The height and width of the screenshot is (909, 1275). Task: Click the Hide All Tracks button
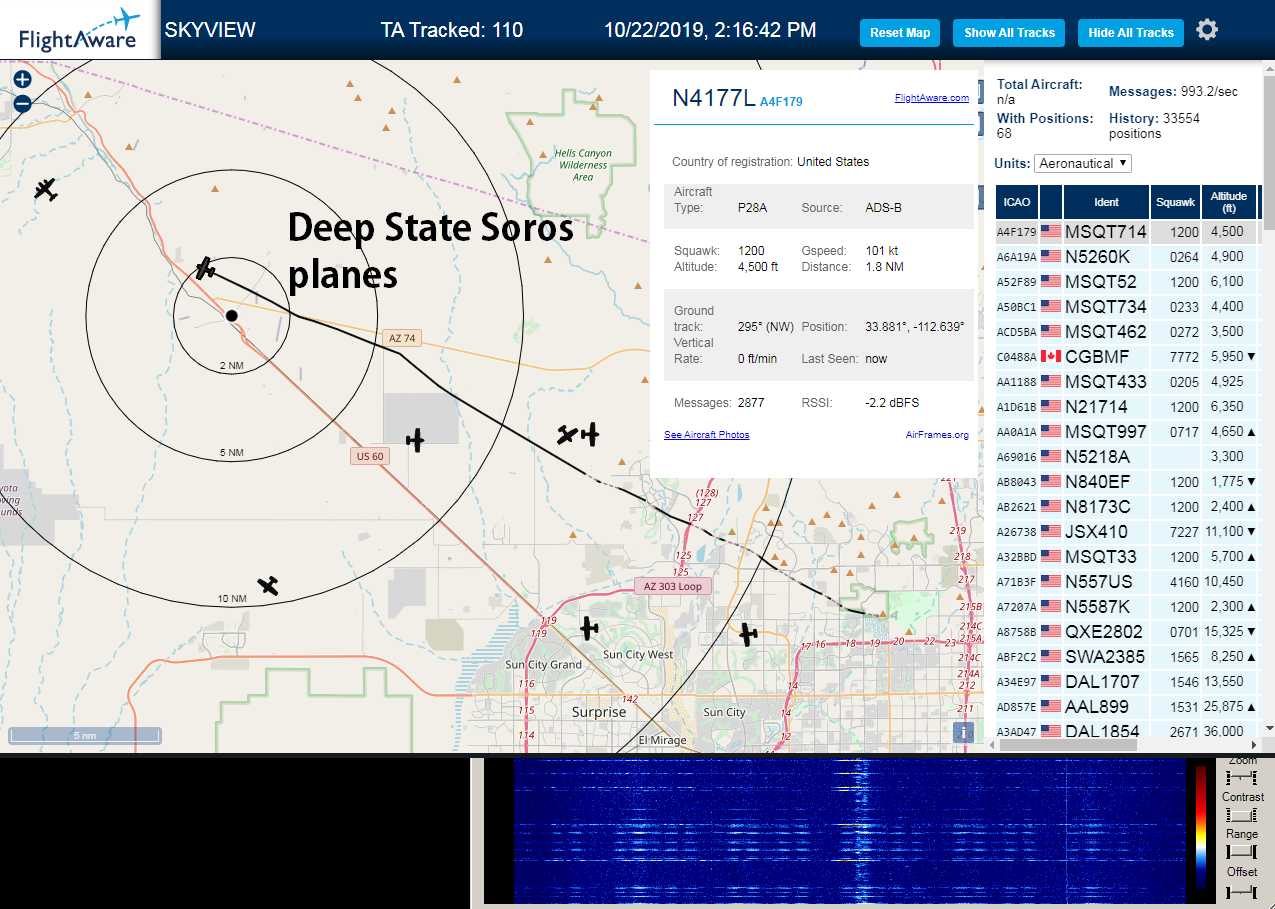pos(1131,33)
